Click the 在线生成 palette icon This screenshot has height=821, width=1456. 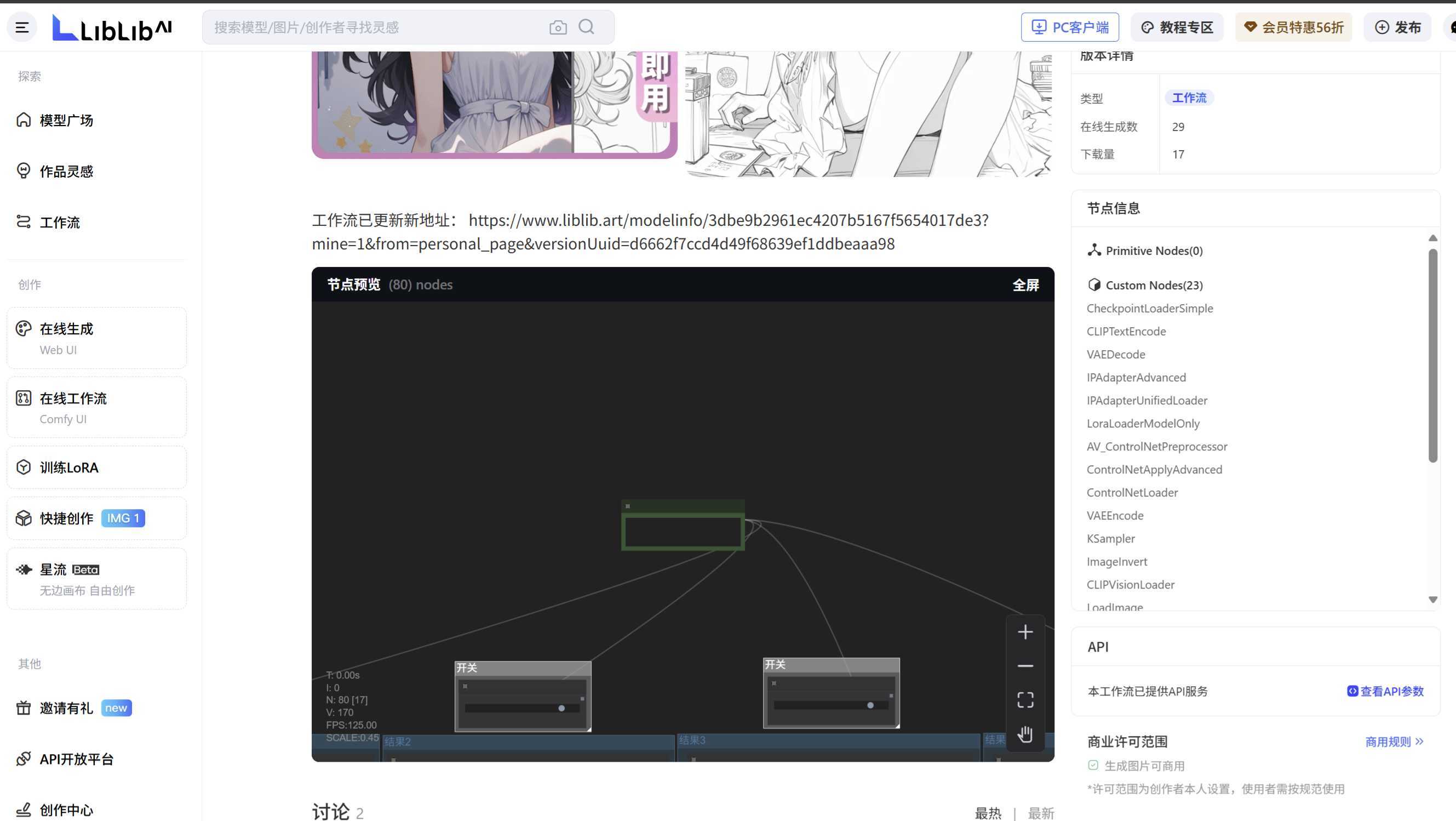pyautogui.click(x=23, y=328)
